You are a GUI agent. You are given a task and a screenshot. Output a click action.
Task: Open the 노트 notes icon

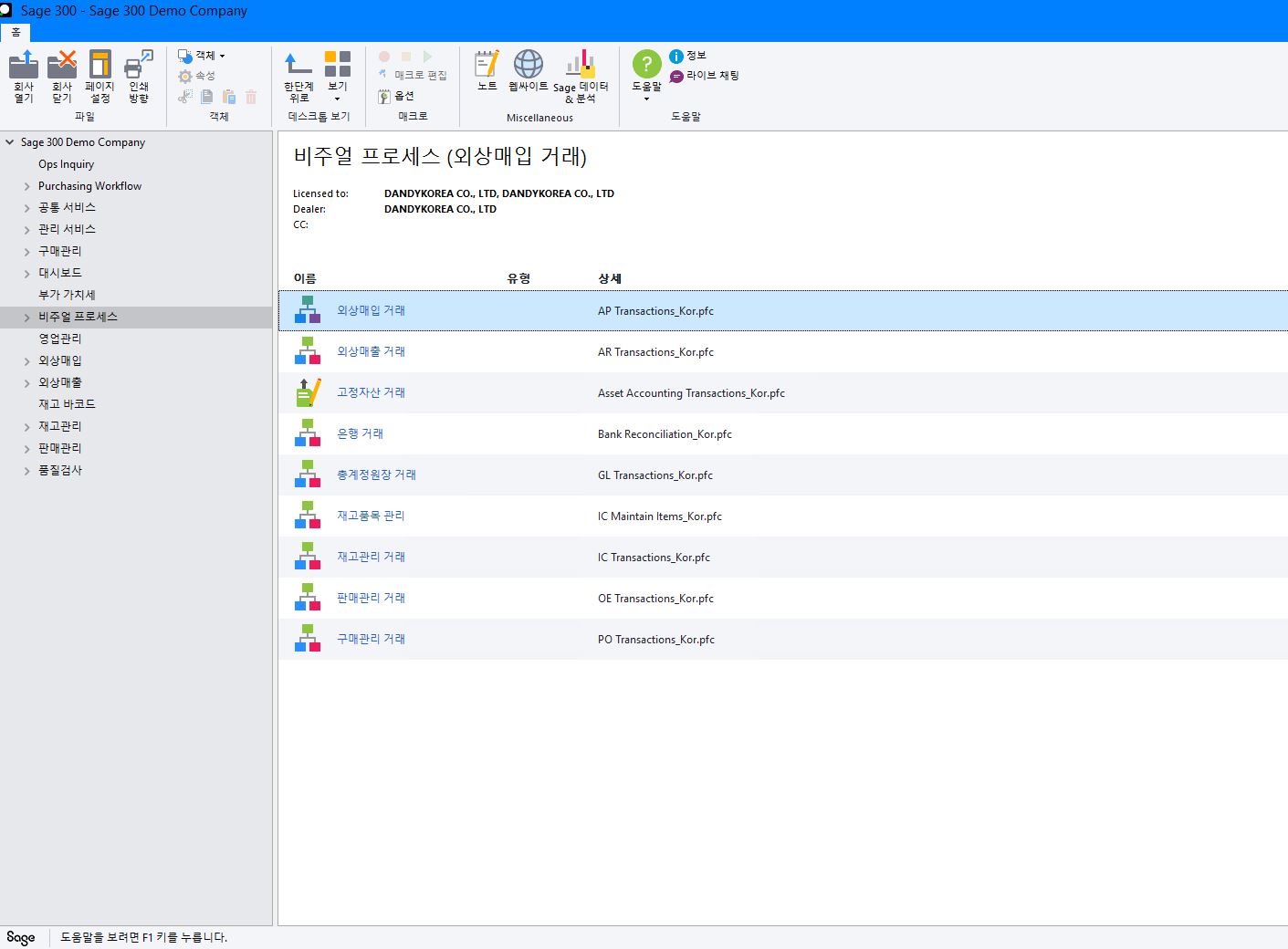pos(487,71)
